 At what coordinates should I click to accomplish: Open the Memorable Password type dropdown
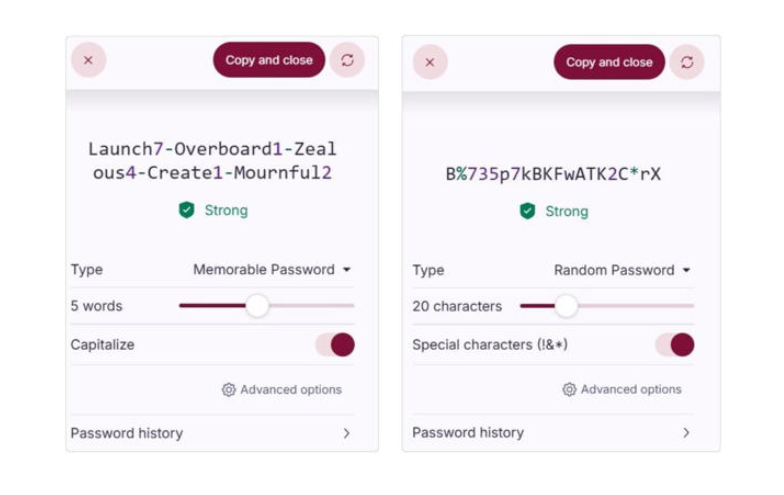click(x=272, y=269)
